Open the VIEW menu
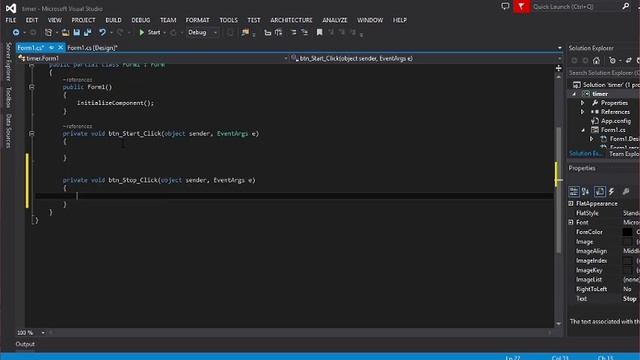This screenshot has height=360, width=640. click(54, 20)
